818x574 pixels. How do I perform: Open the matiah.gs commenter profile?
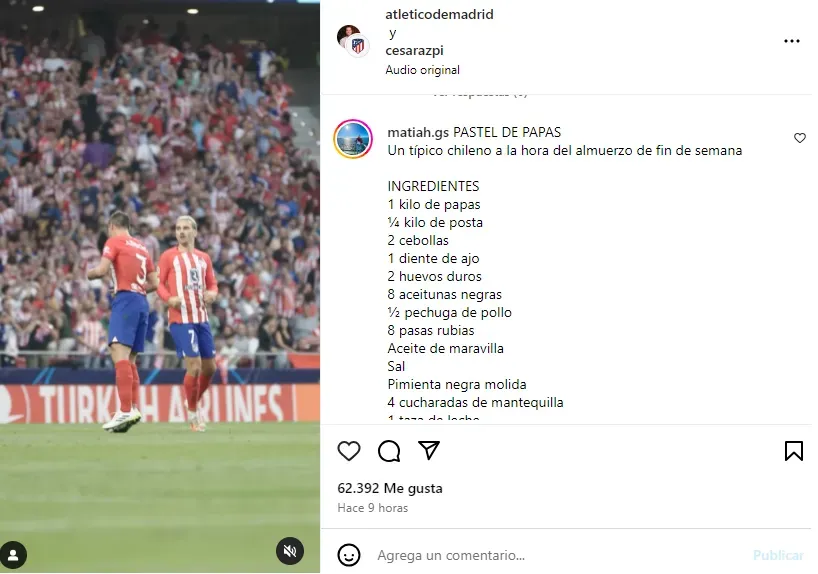click(418, 133)
